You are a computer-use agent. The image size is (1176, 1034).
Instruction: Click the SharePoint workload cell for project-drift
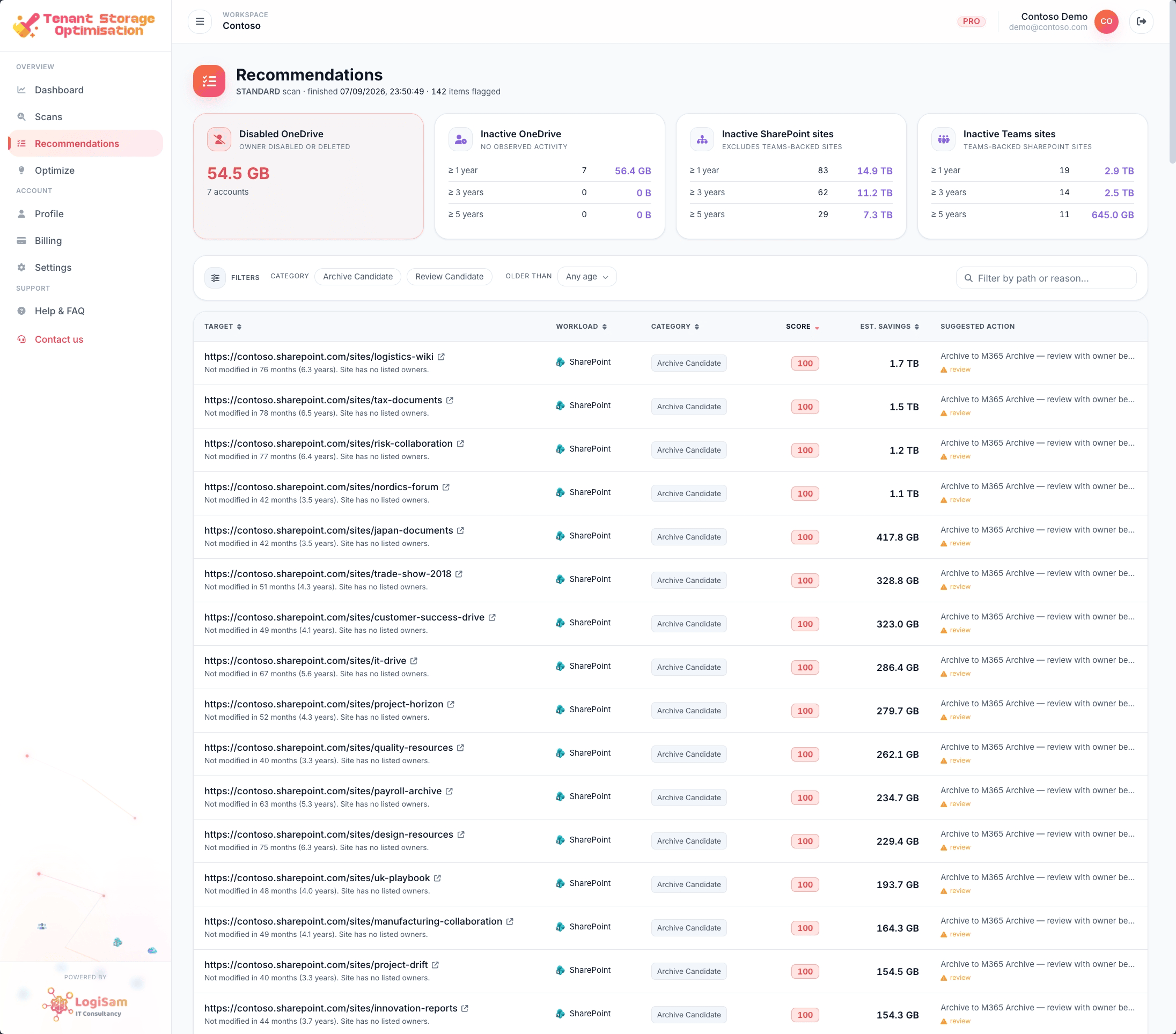coord(583,970)
